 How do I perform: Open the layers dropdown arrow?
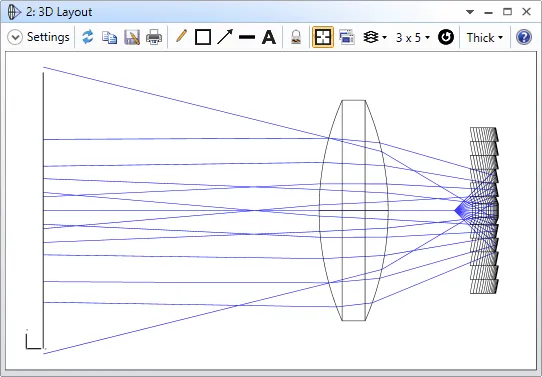click(x=384, y=37)
